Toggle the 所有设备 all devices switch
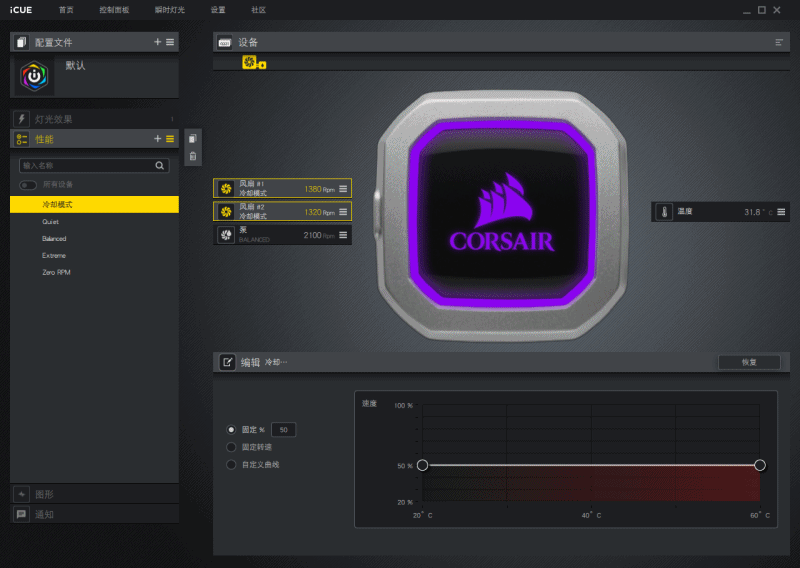The width and height of the screenshot is (800, 568). pos(28,185)
